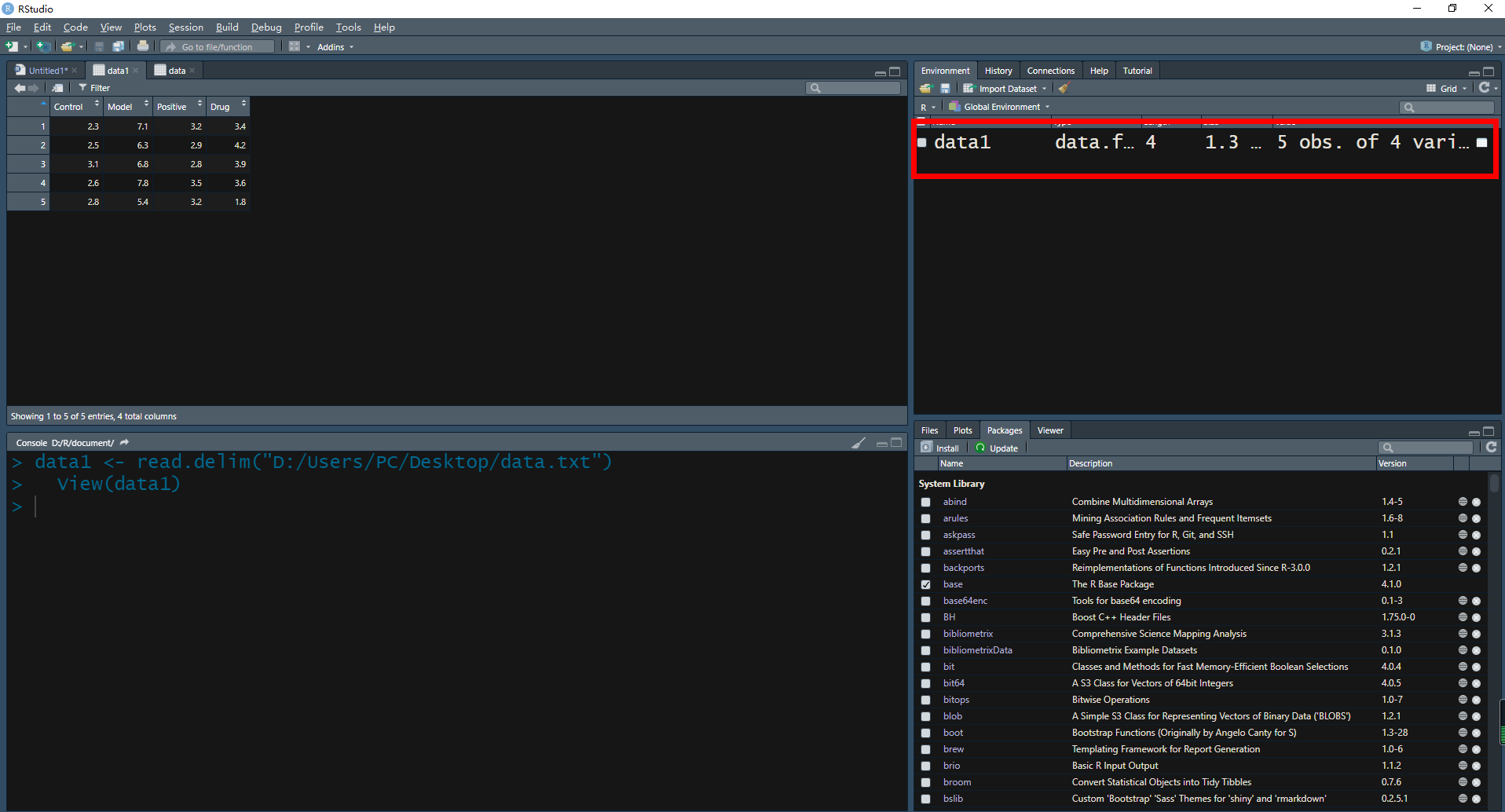Load the abind package checkbox
Image resolution: width=1505 pixels, height=812 pixels.
[926, 502]
